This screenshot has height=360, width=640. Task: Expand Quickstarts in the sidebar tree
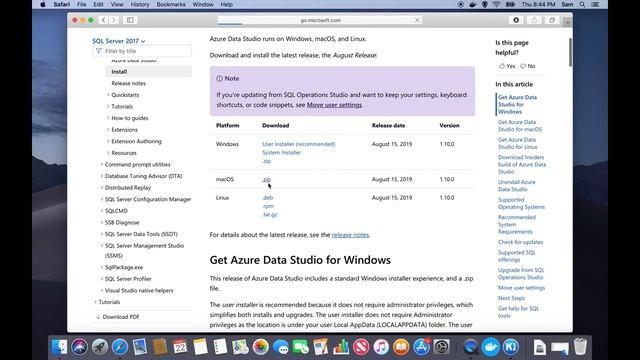108,95
